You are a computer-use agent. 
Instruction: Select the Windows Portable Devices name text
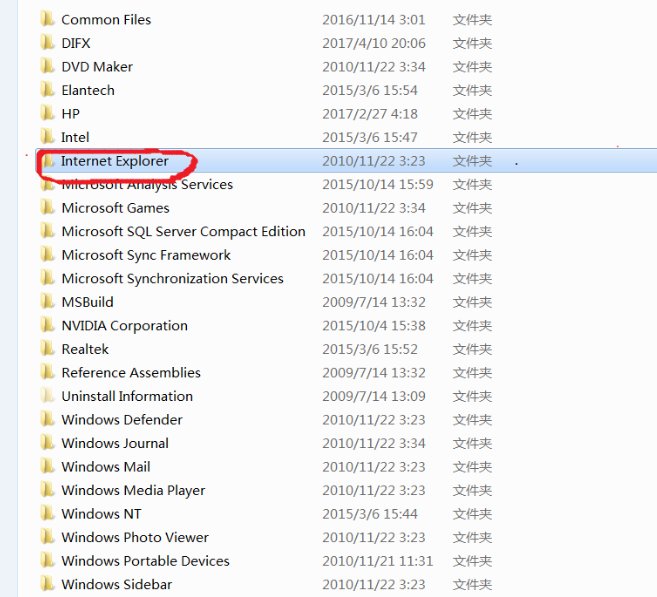click(146, 561)
